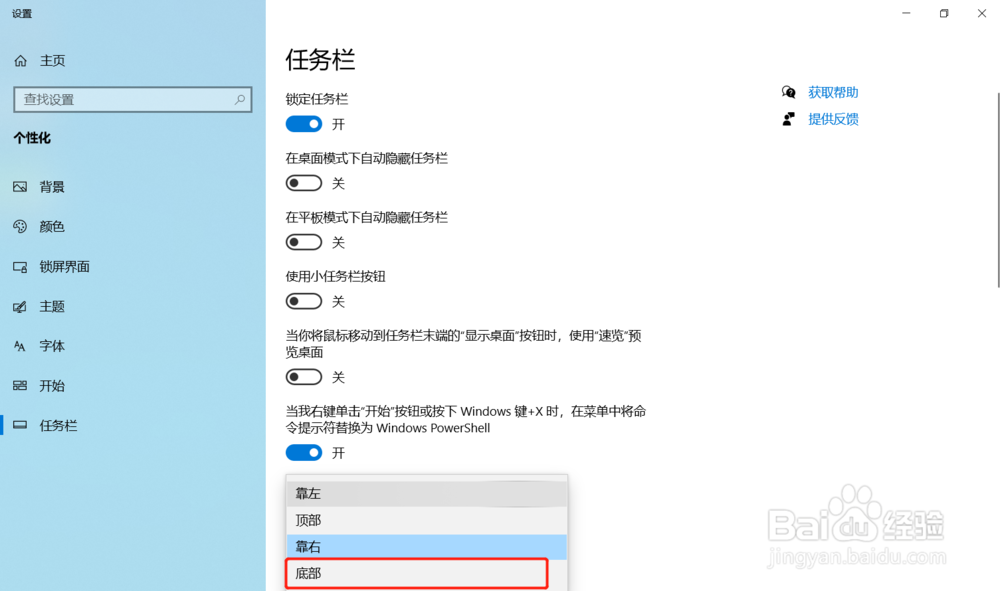Open the 颜色 settings page

pos(52,226)
